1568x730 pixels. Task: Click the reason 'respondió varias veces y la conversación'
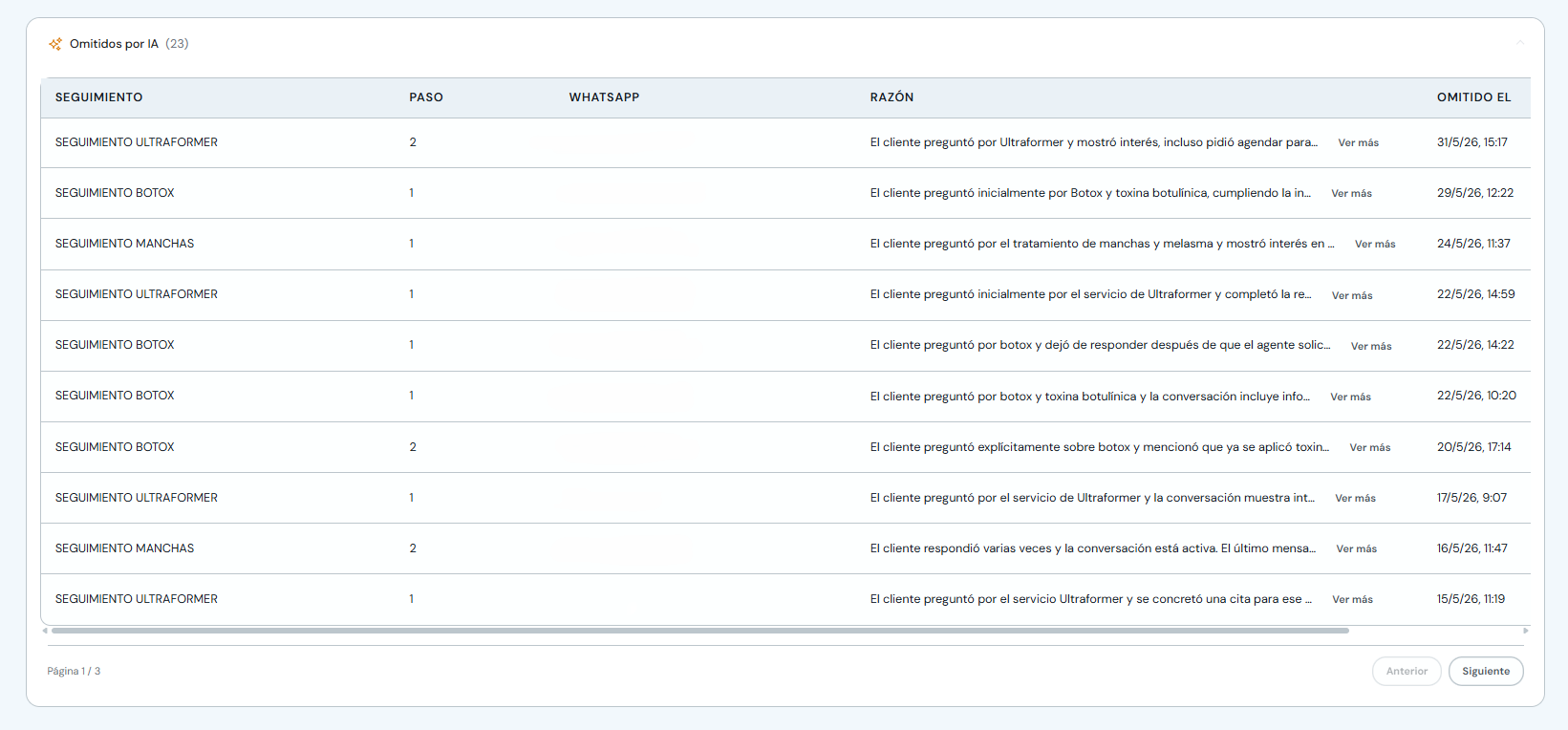(1092, 548)
